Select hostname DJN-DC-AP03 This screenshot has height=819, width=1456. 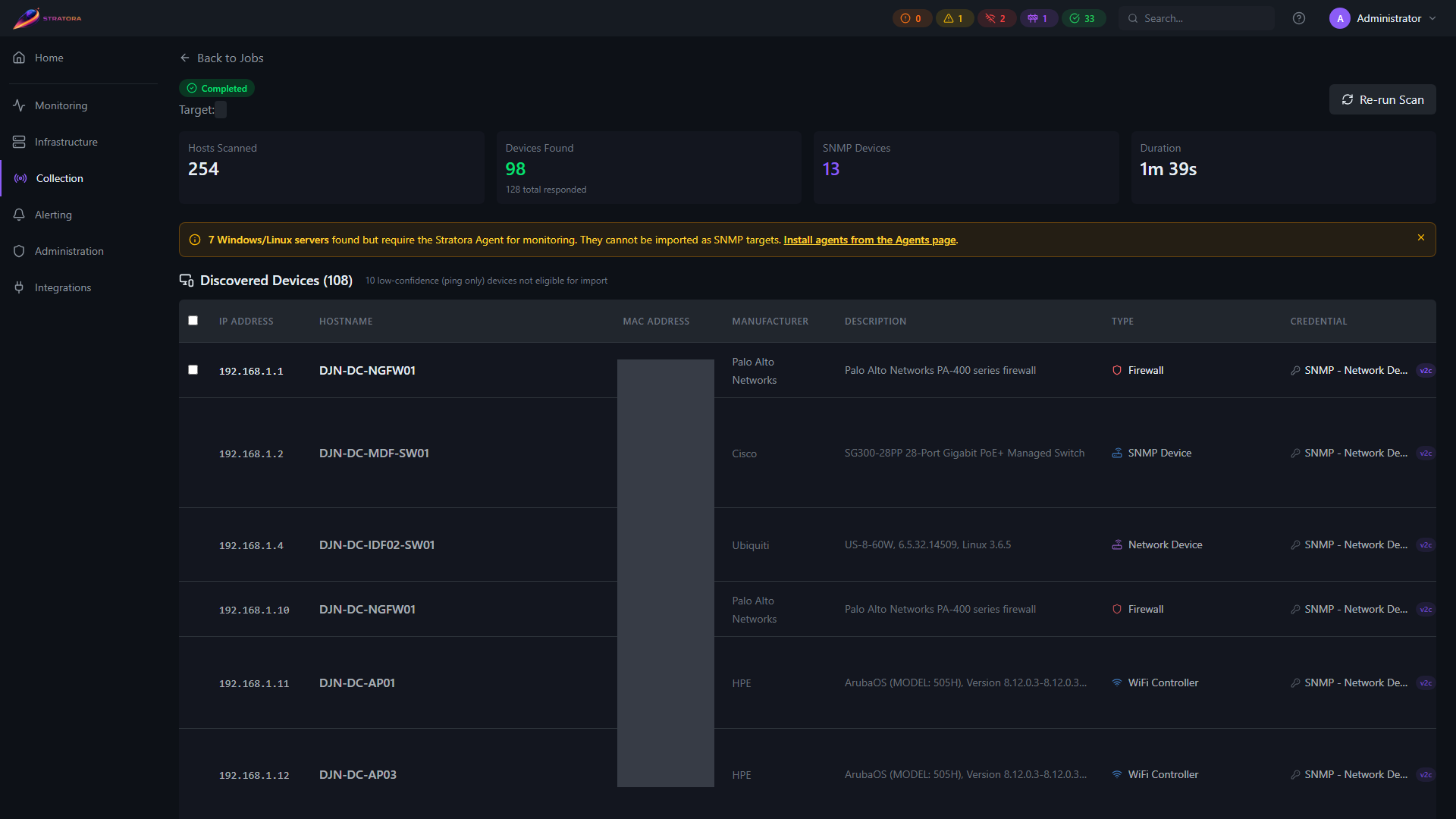(358, 774)
